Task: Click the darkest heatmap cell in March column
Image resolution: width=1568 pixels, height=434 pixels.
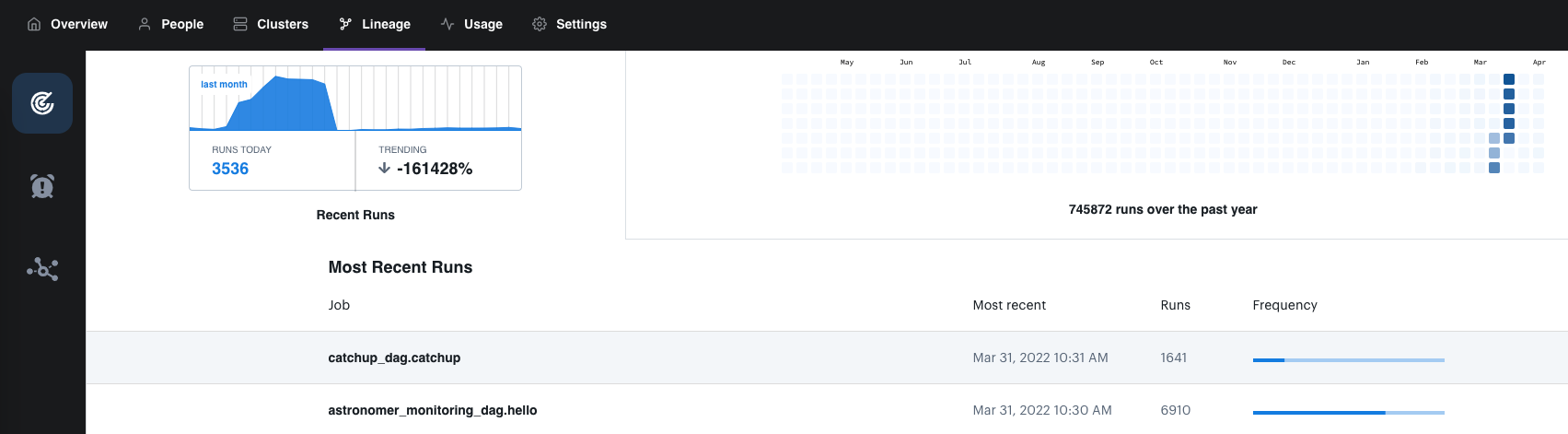Action: 1509,79
